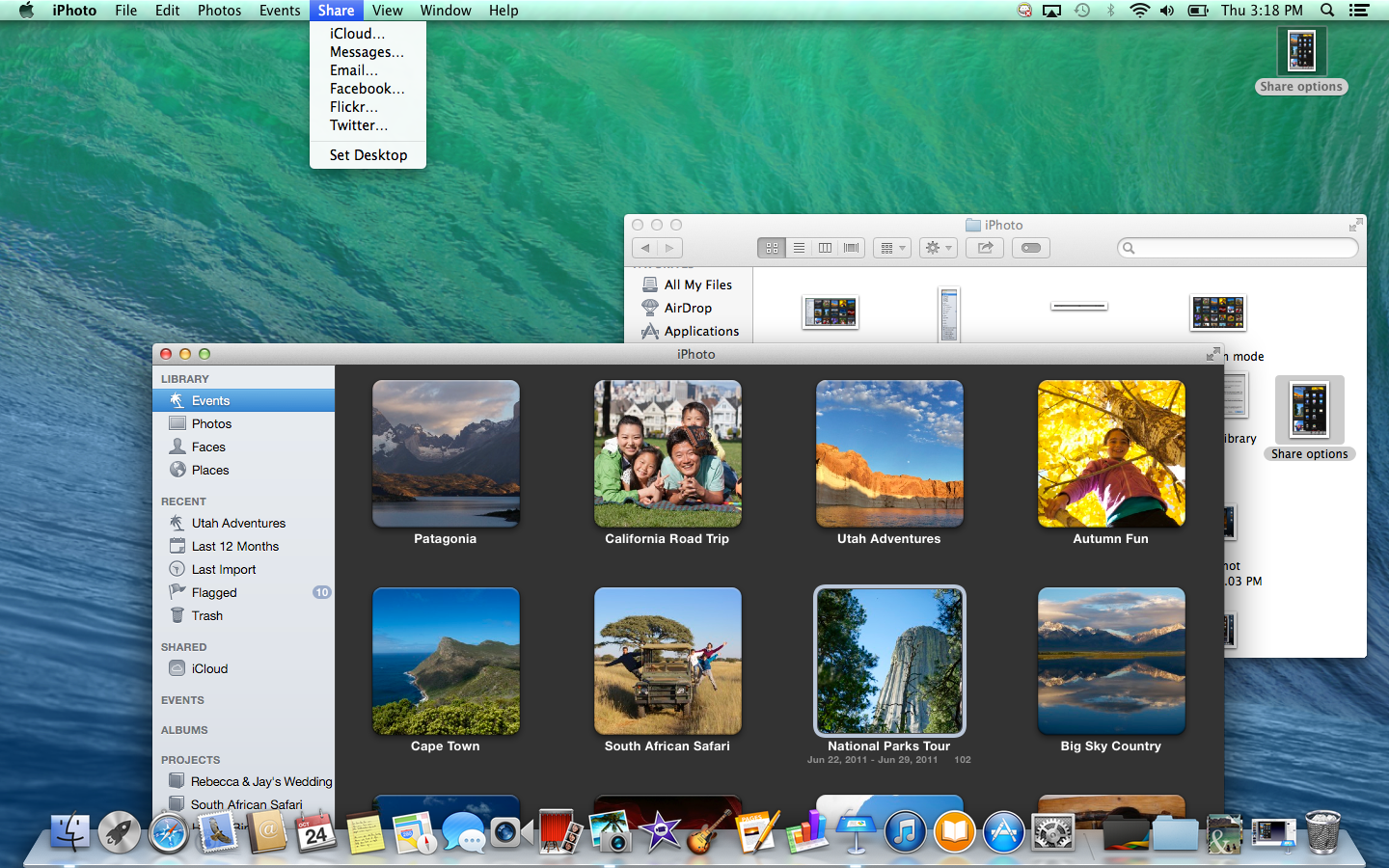Viewport: 1389px width, 868px height.
Task: Switch Finder to Cover Flow view
Action: click(x=851, y=248)
